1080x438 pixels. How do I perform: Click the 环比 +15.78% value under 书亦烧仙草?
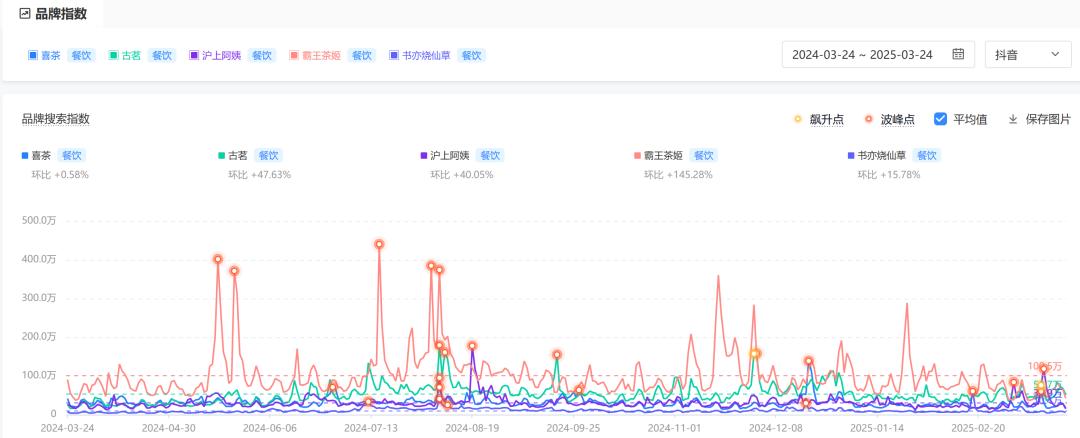pos(889,175)
